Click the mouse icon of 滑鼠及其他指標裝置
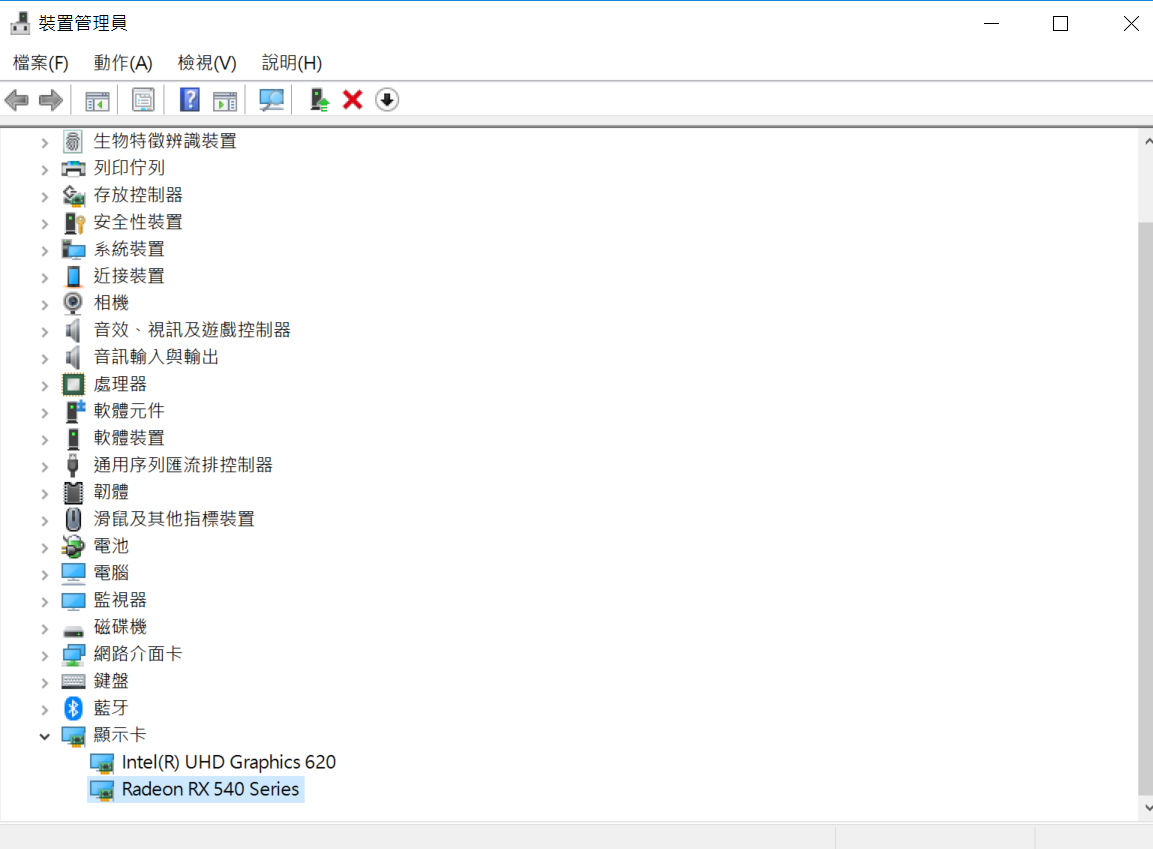 click(x=73, y=519)
